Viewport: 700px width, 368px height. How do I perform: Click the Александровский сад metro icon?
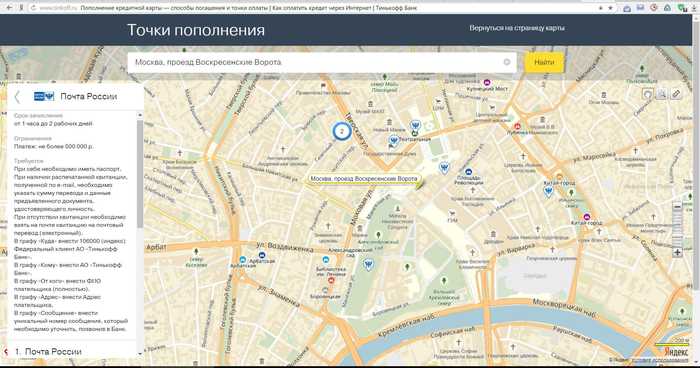326,259
